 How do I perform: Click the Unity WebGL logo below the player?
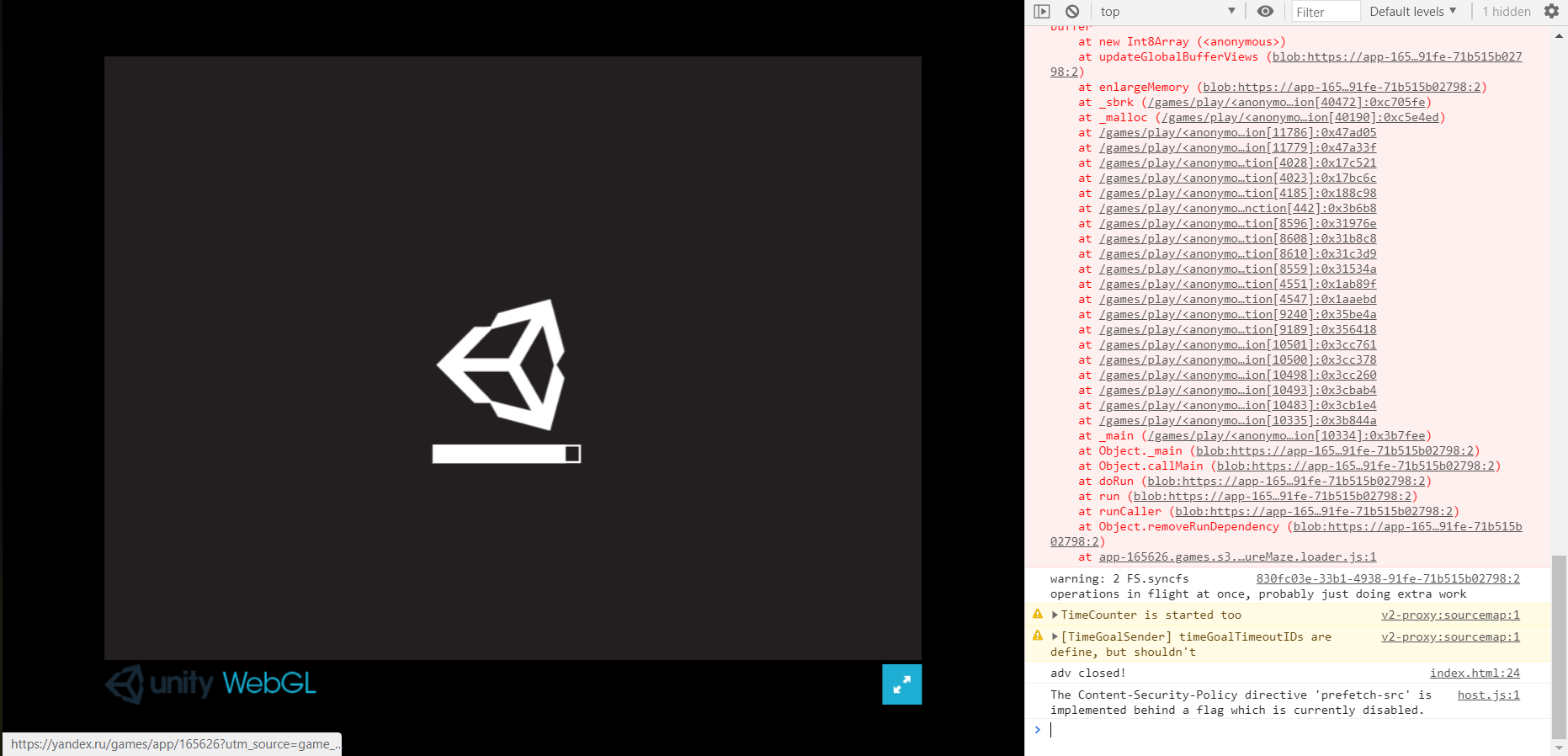pos(211,684)
